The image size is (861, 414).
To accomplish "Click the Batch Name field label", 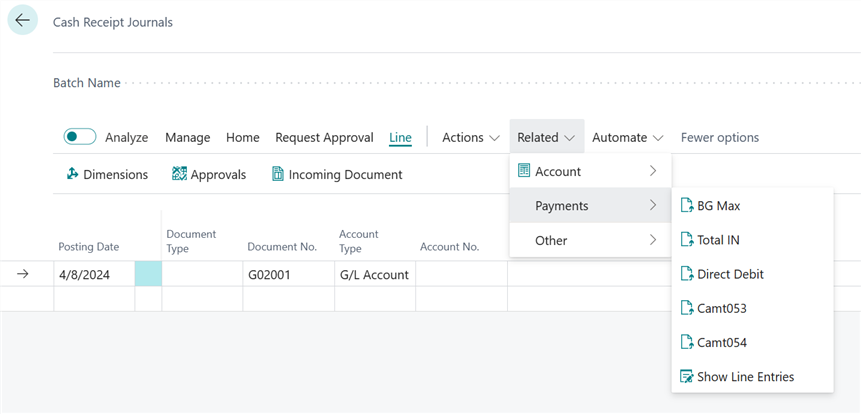I will [x=87, y=83].
